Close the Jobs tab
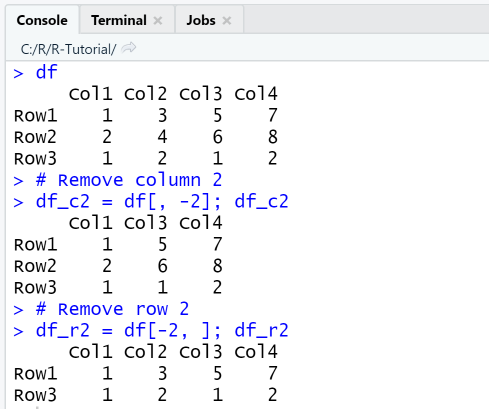The width and height of the screenshot is (489, 409). (x=227, y=21)
